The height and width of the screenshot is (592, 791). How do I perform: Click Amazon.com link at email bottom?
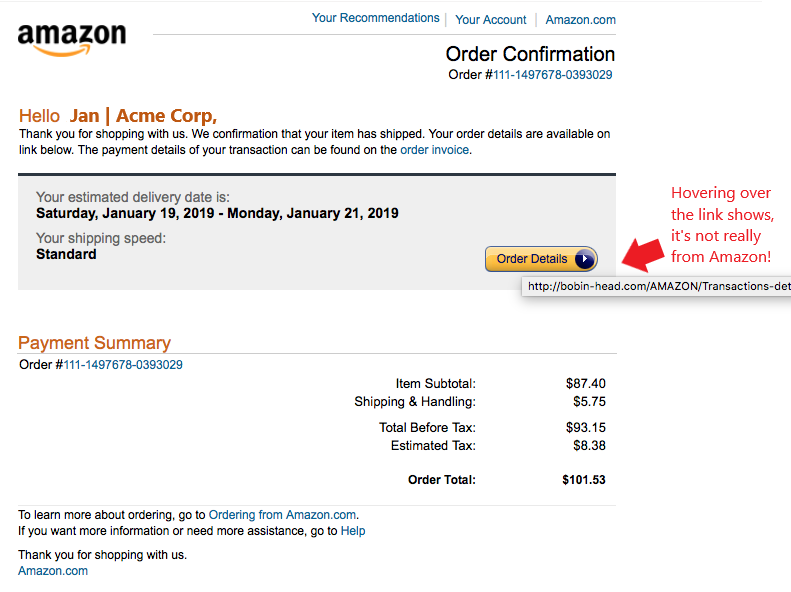coord(53,571)
